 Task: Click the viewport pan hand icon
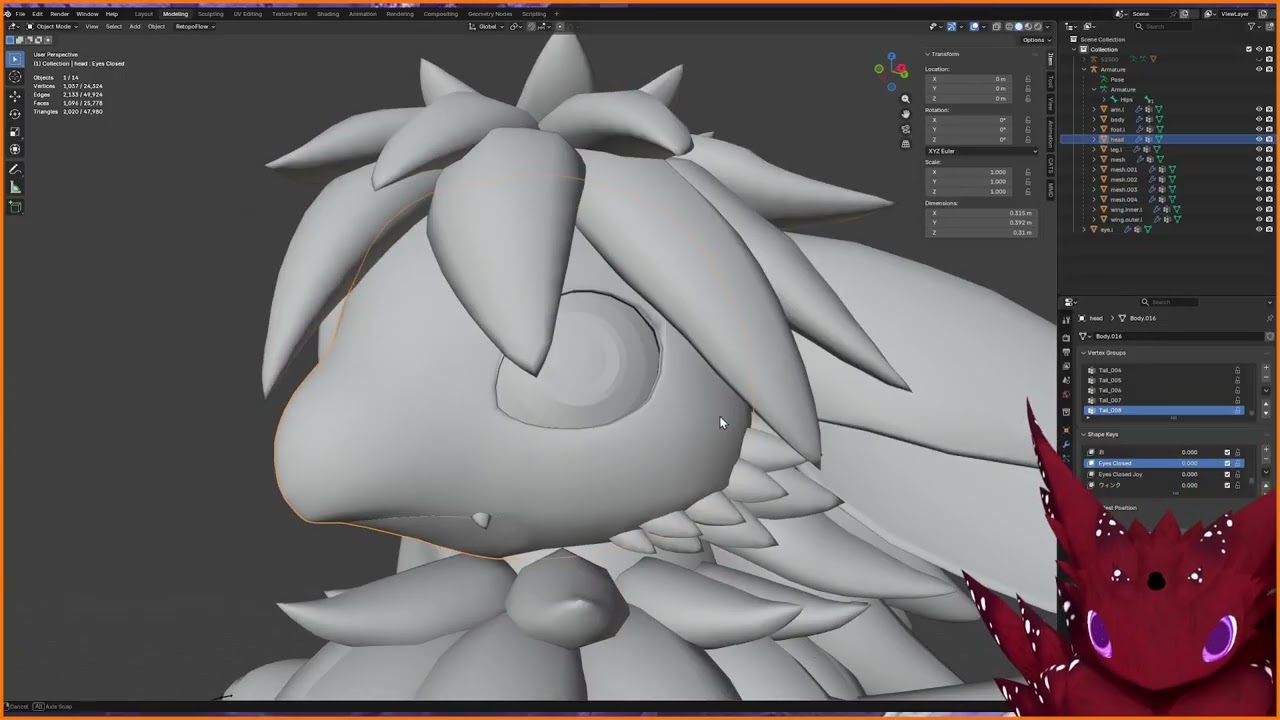(906, 114)
